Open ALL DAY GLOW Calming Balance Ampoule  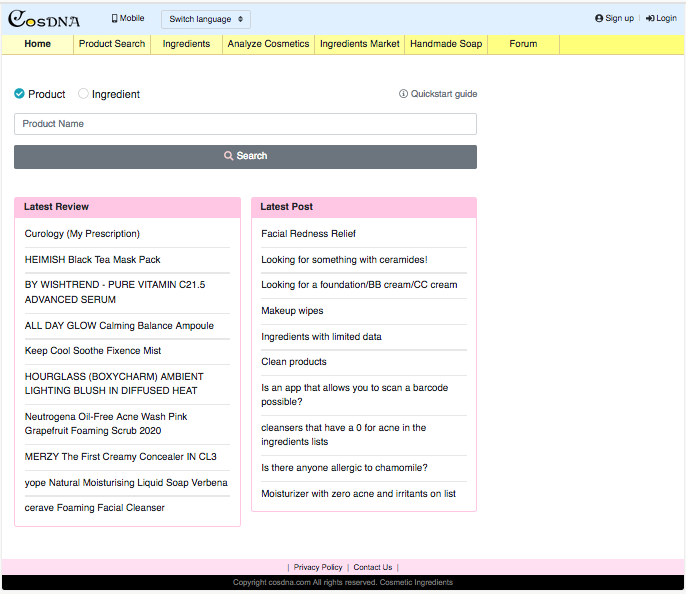[119, 325]
